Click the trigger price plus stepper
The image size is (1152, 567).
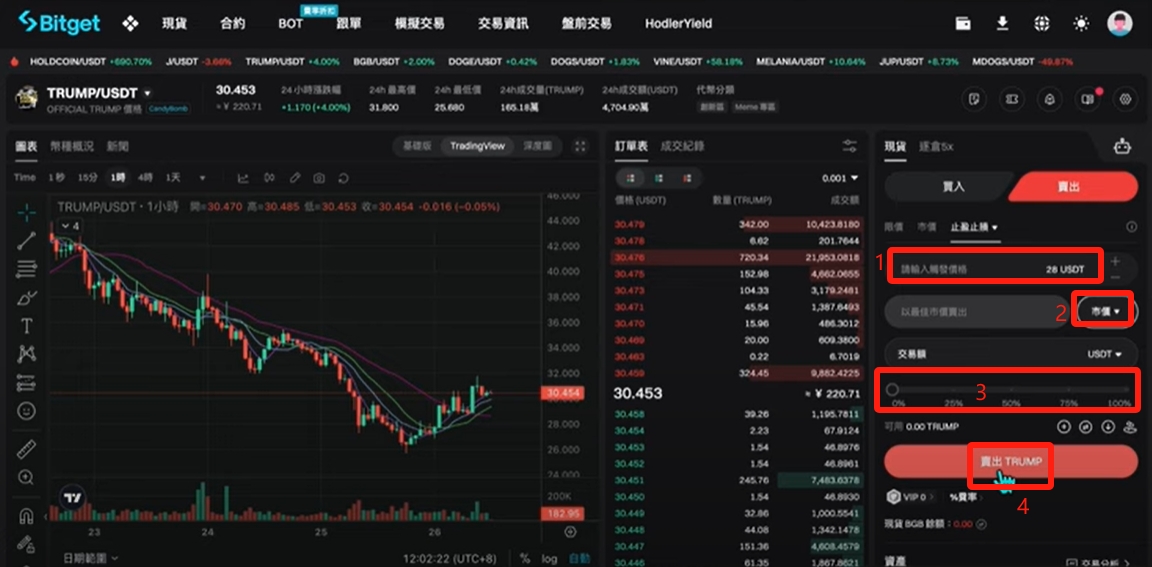(x=1115, y=261)
